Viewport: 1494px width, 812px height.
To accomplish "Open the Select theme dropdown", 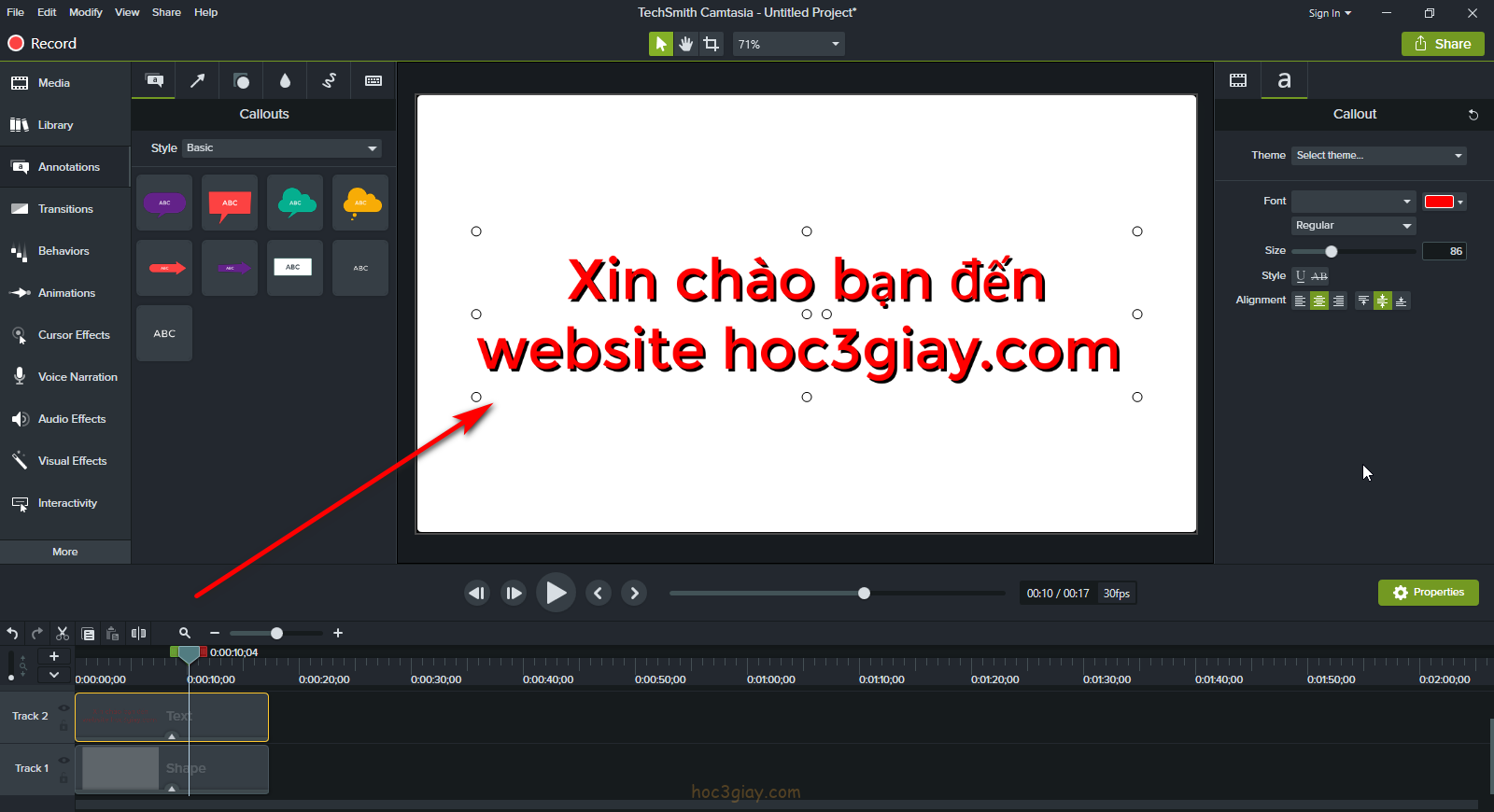I will click(1379, 156).
